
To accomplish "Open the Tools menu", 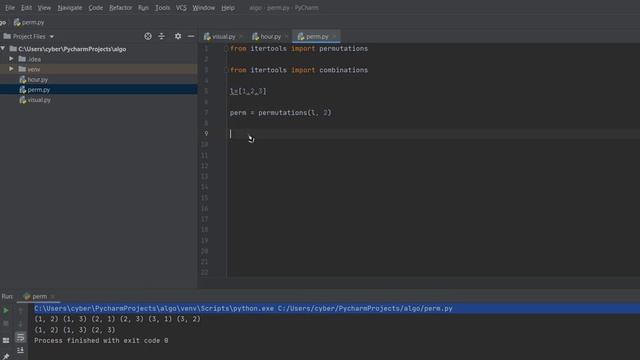I will click(162, 8).
